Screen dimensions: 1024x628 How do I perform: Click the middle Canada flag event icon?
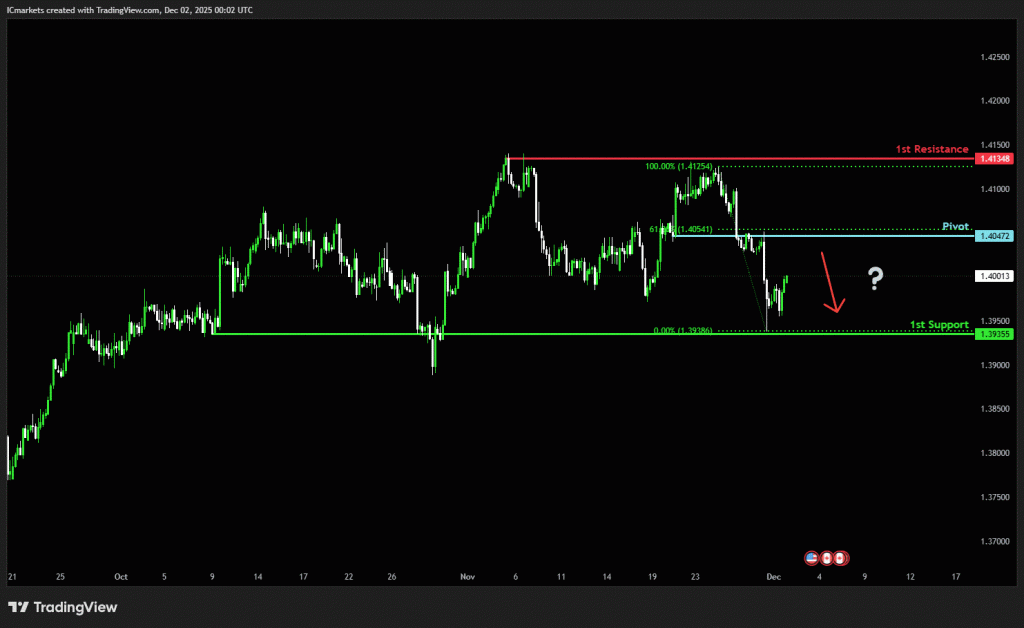coord(827,556)
